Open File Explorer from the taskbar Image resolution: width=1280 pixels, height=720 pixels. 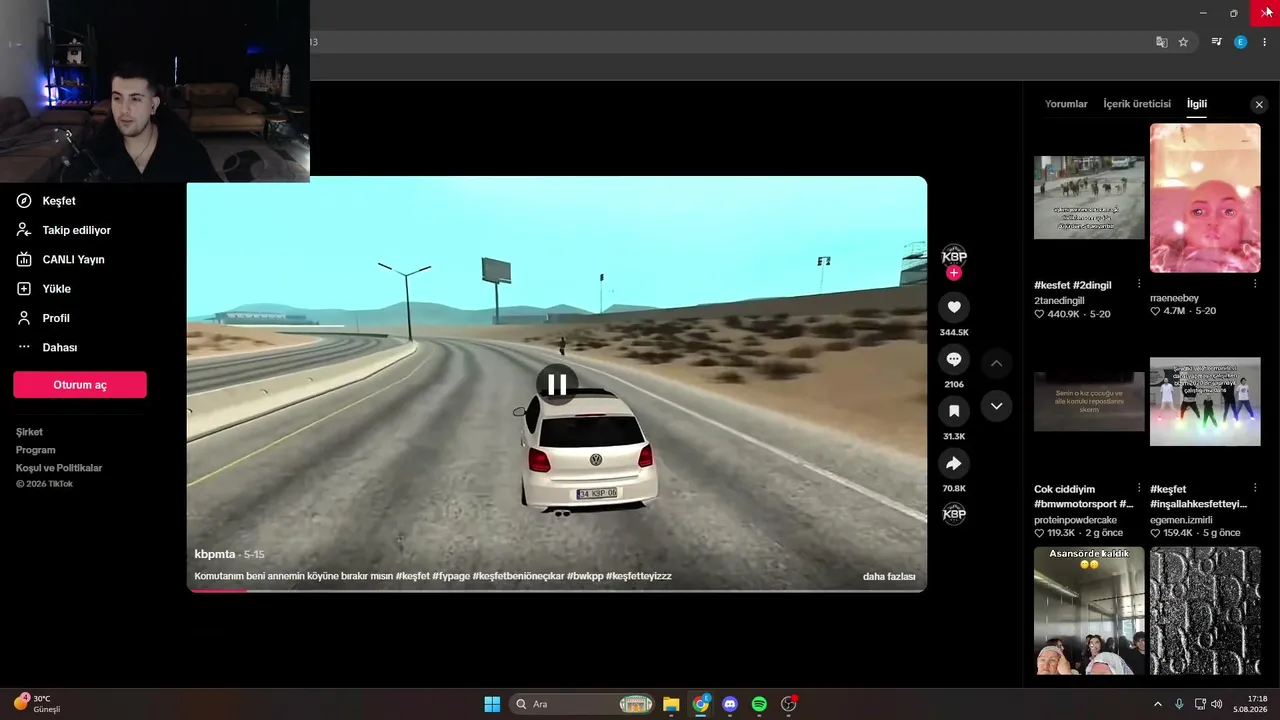(671, 704)
